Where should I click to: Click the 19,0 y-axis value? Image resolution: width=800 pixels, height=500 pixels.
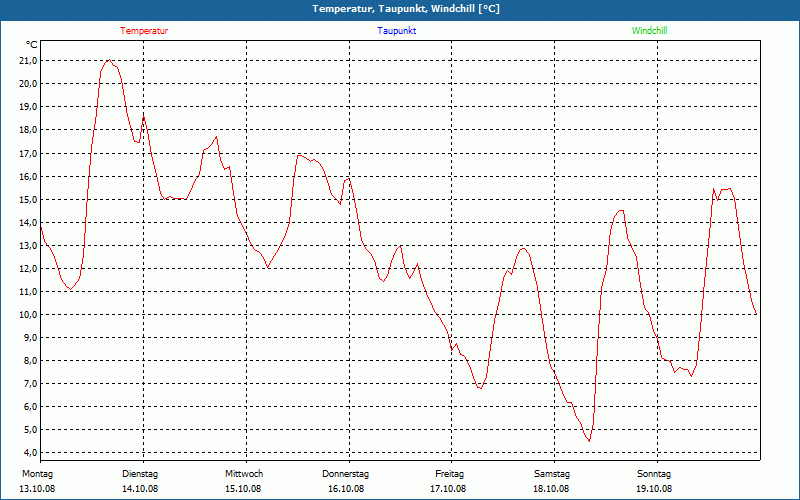(29, 107)
